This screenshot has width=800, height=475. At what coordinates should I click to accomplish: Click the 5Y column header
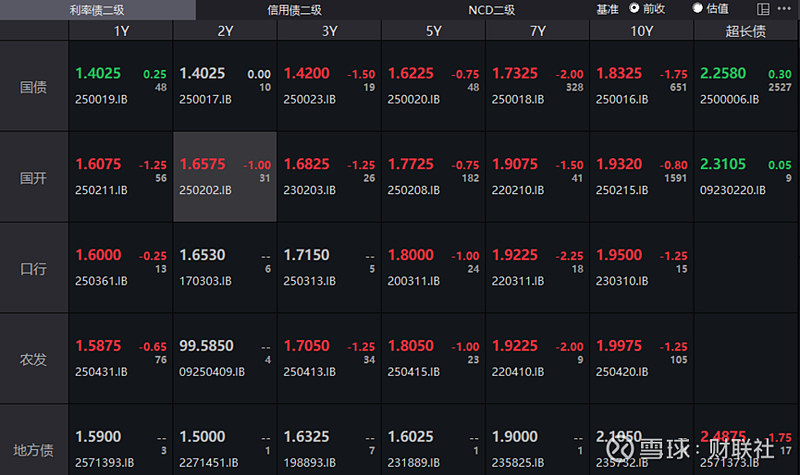(433, 31)
